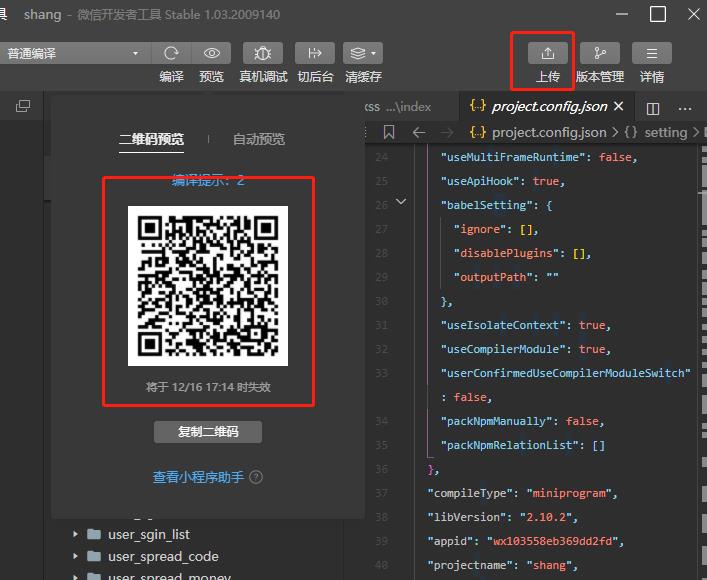
Task: Click the "shang" projectname value
Action: (549, 565)
